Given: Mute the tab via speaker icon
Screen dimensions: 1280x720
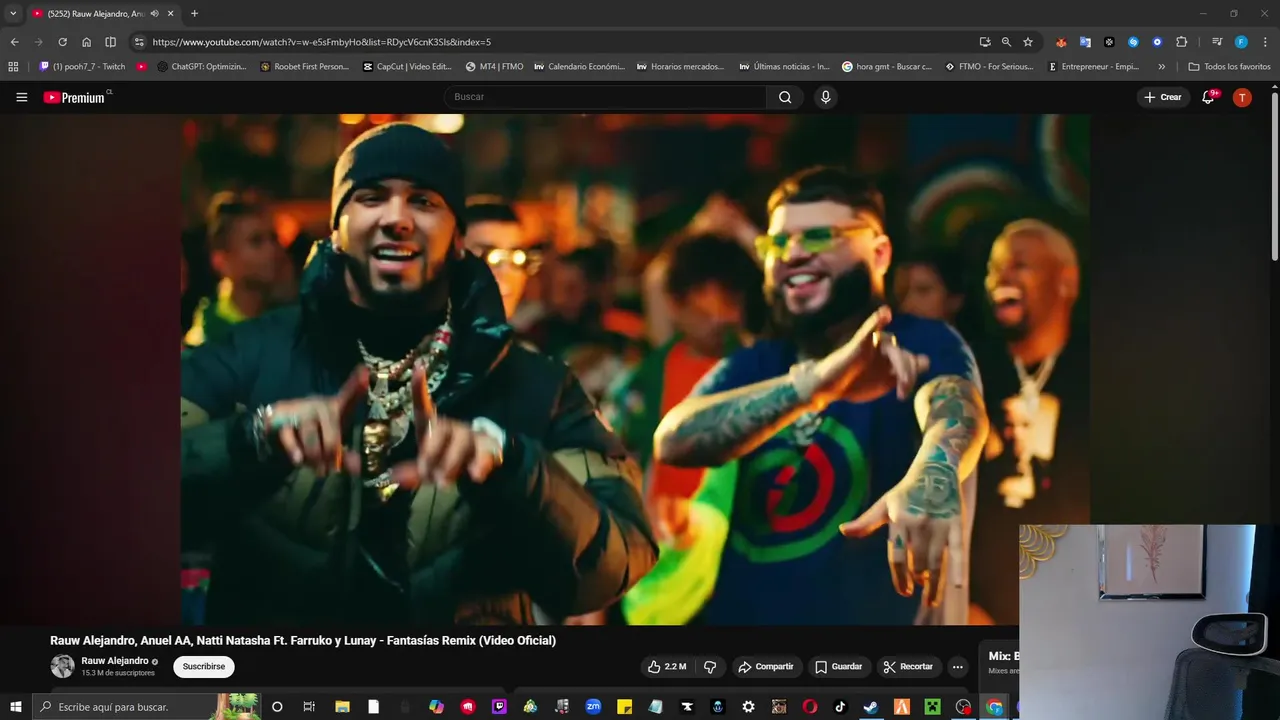Looking at the screenshot, I should [x=155, y=14].
